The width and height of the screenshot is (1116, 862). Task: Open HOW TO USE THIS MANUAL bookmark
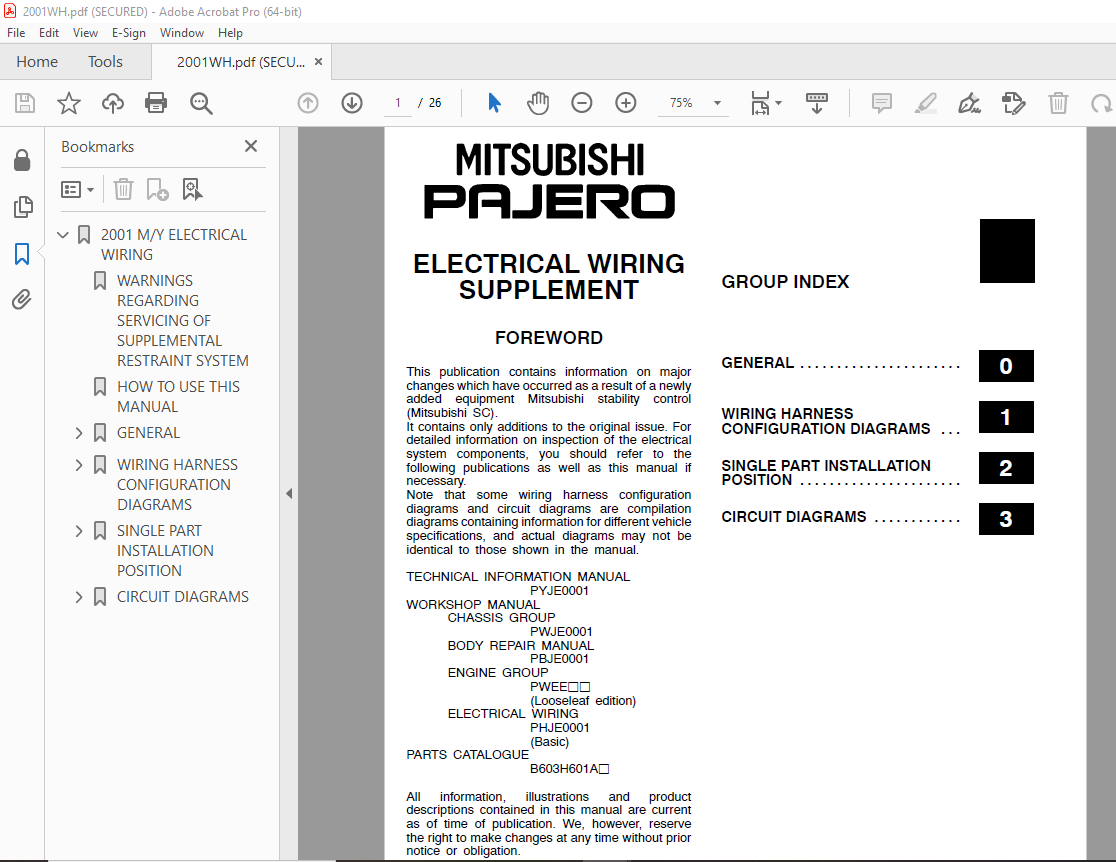178,396
